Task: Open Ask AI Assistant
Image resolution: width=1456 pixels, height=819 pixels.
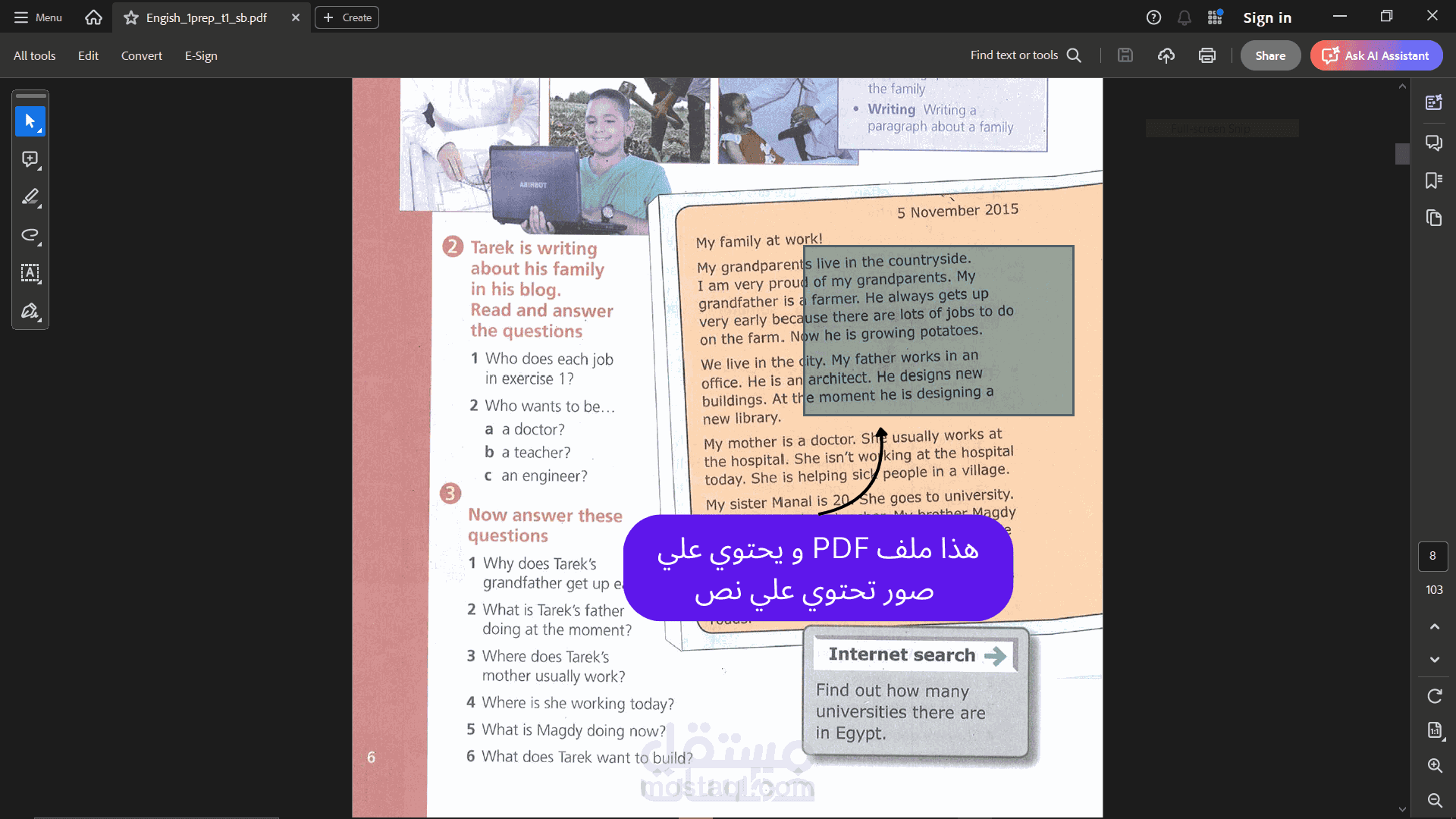Action: (x=1376, y=55)
